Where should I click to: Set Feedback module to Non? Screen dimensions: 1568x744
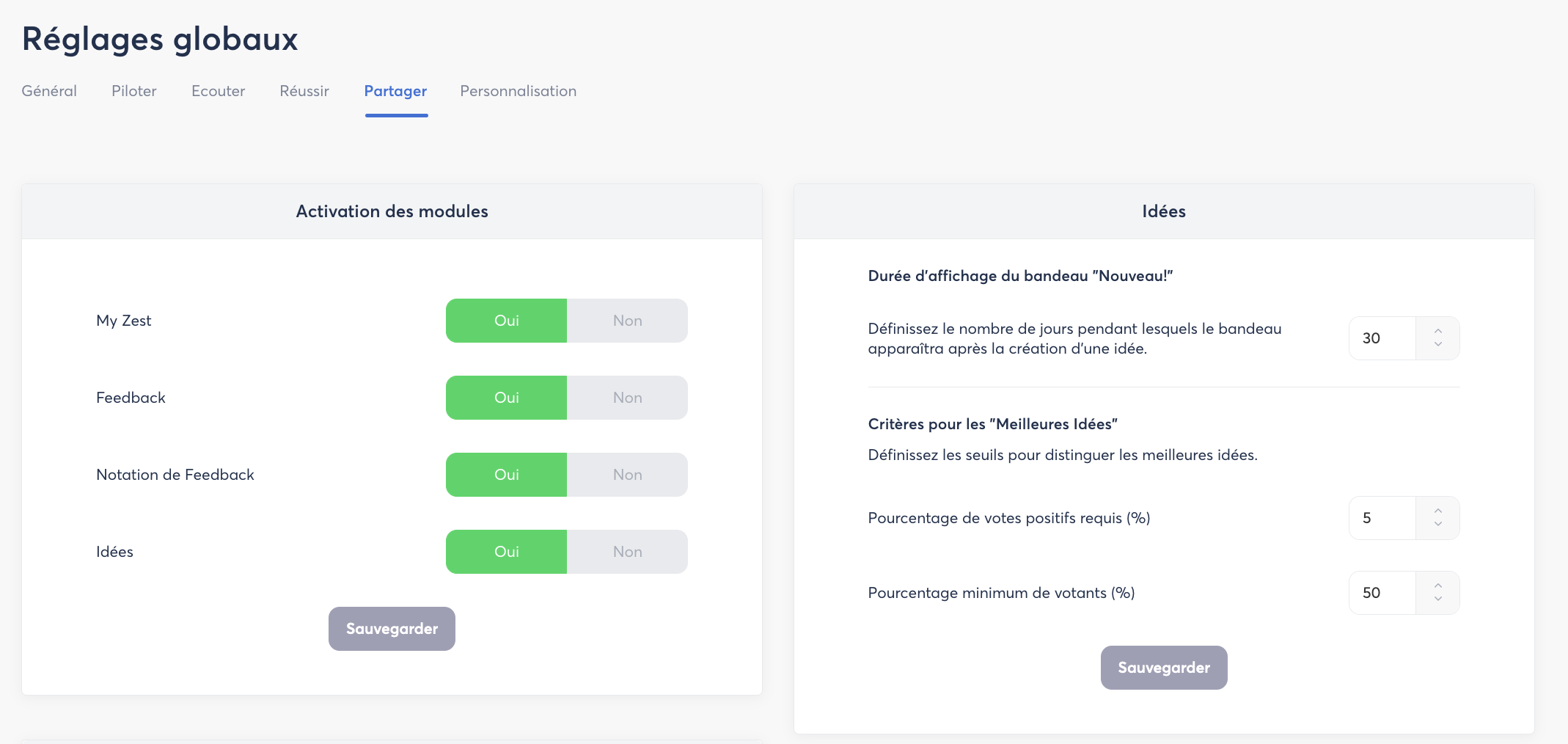pos(627,398)
